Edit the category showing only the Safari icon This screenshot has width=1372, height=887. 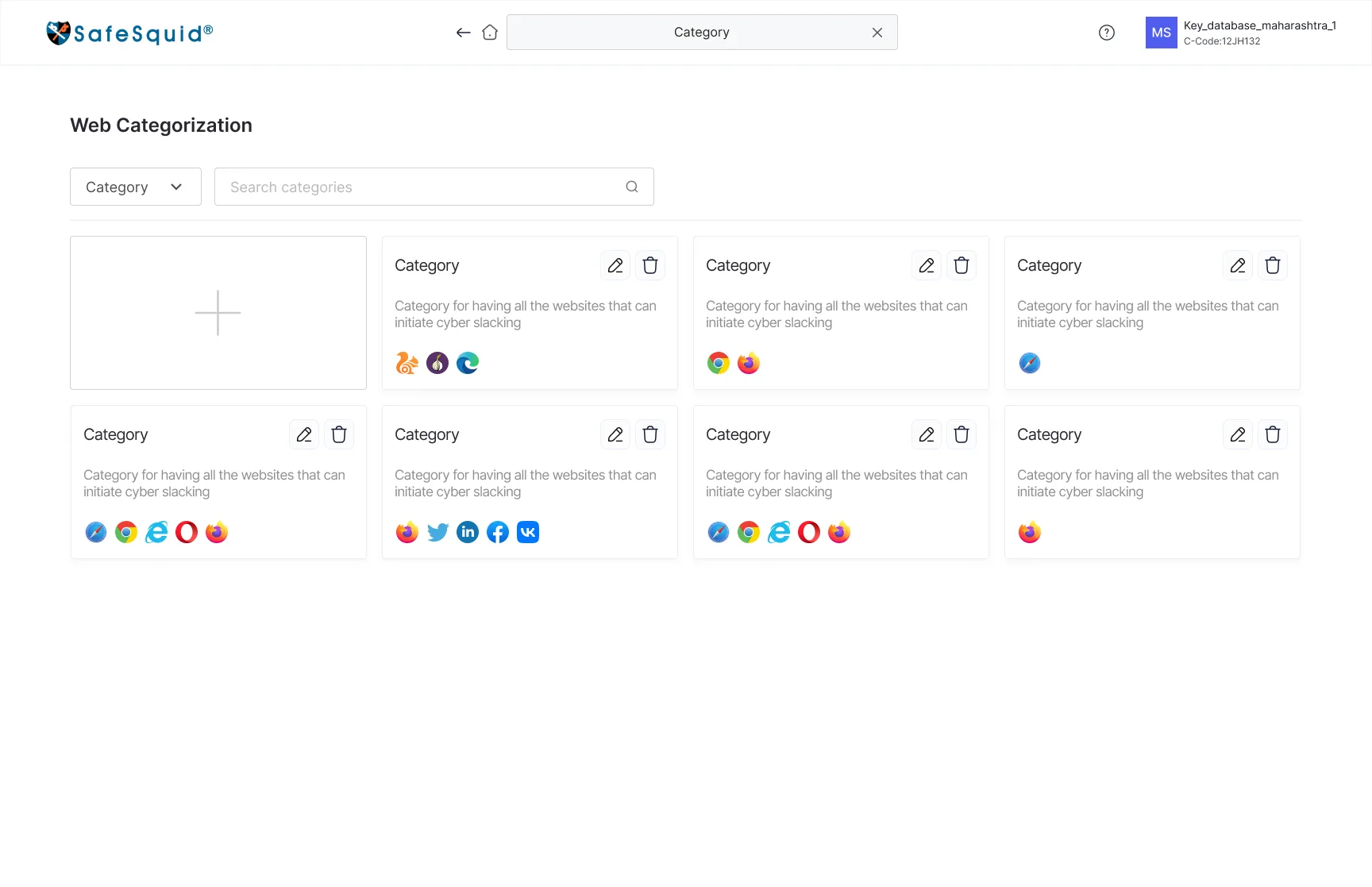click(x=1238, y=265)
